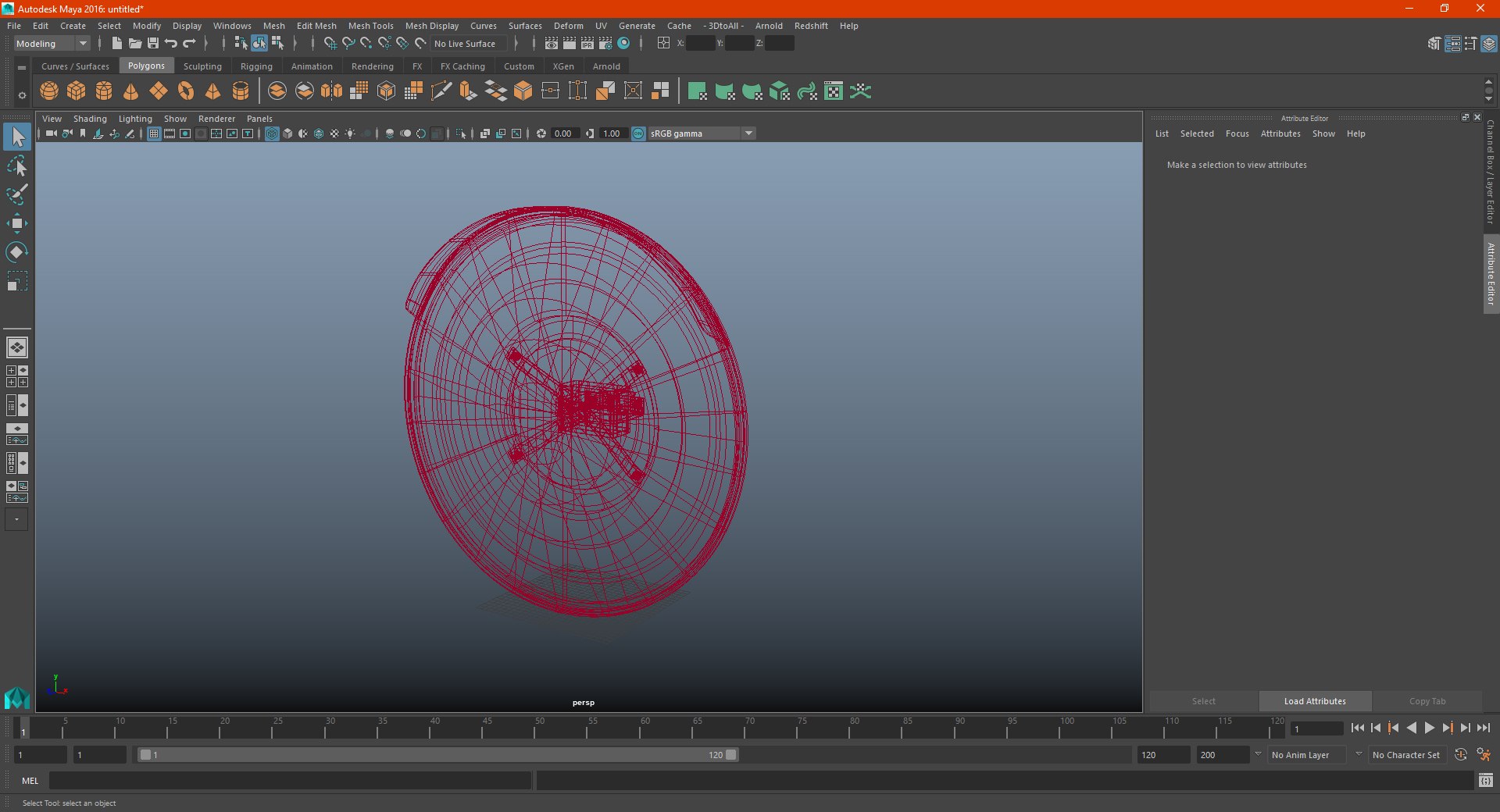Click the MEL command line input
The height and width of the screenshot is (812, 1500).
click(x=290, y=780)
